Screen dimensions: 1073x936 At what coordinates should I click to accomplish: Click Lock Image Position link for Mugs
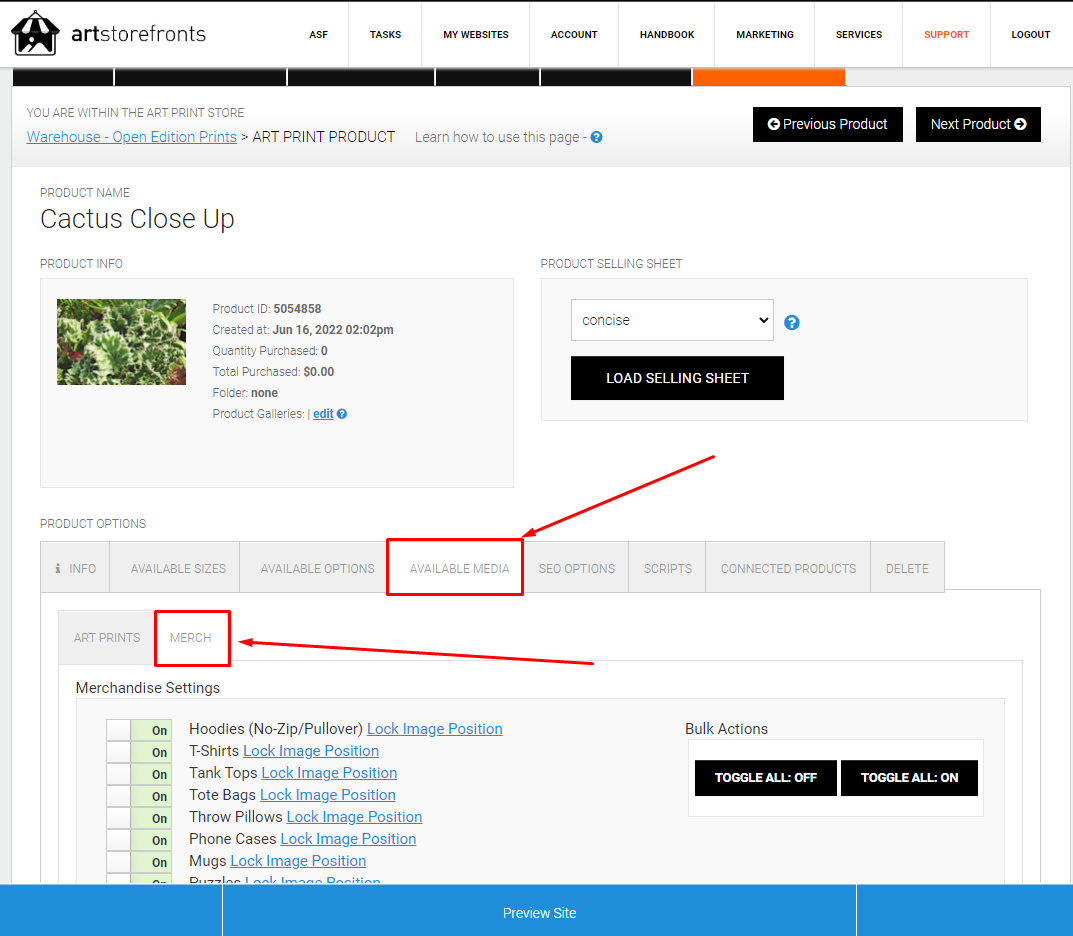[298, 861]
